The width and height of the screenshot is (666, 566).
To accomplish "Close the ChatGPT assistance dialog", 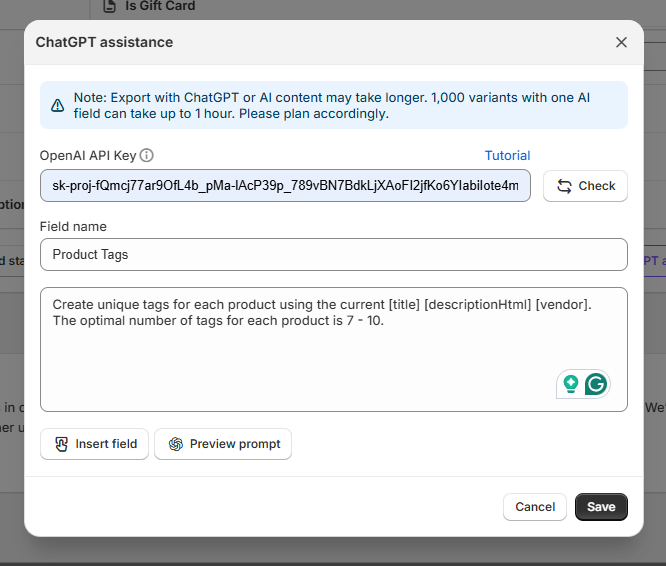I will (x=621, y=42).
